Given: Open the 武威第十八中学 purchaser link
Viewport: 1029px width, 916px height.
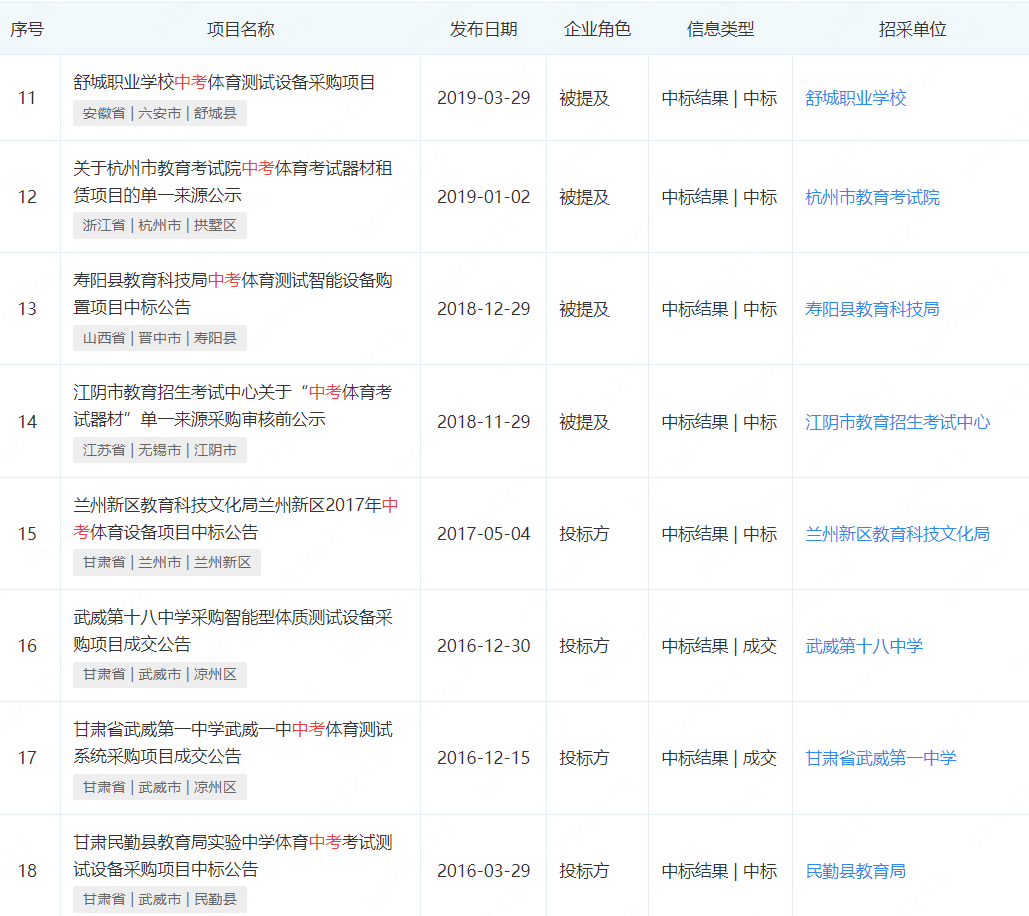Looking at the screenshot, I should point(864,646).
